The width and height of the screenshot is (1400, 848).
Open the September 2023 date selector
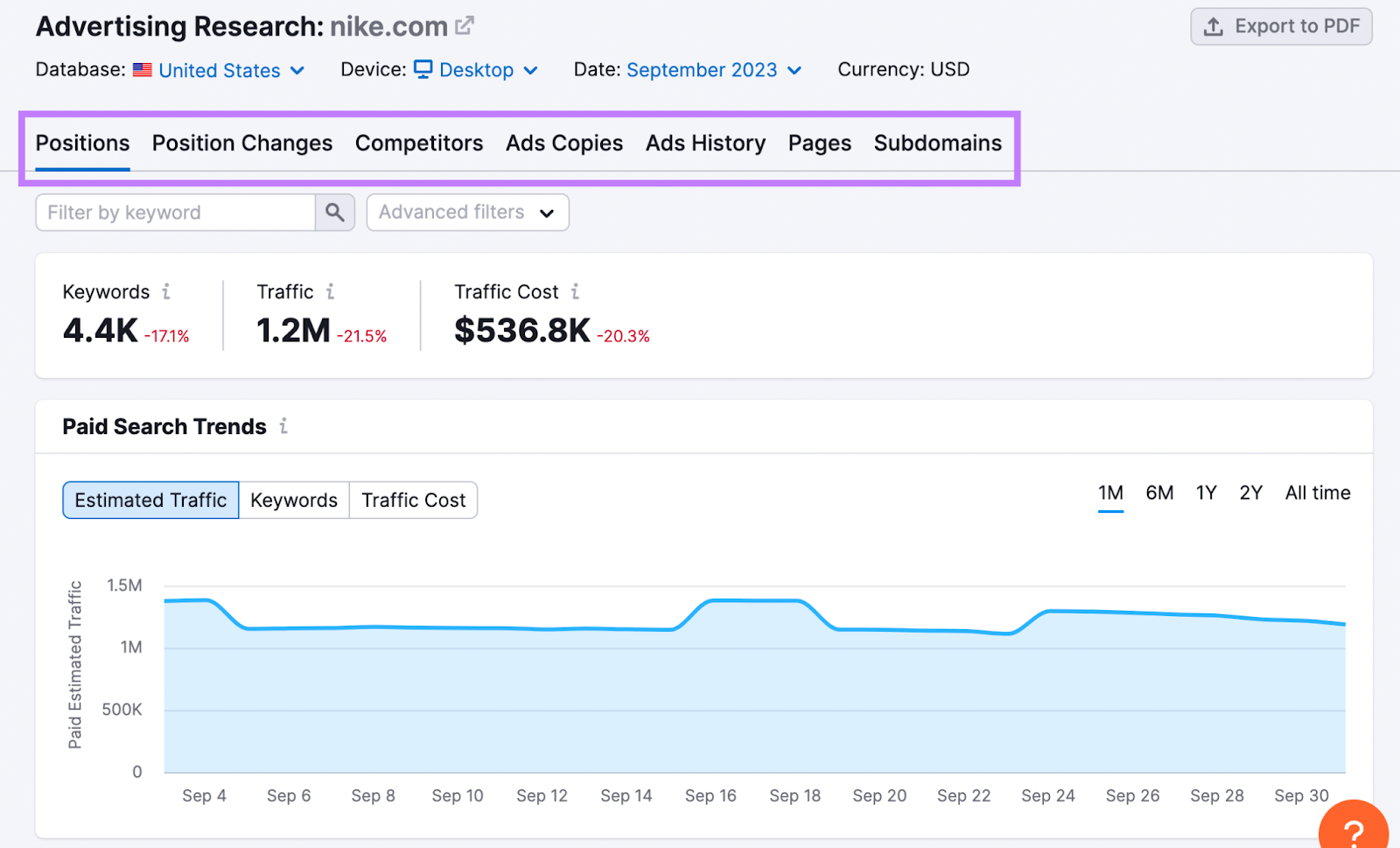coord(702,70)
